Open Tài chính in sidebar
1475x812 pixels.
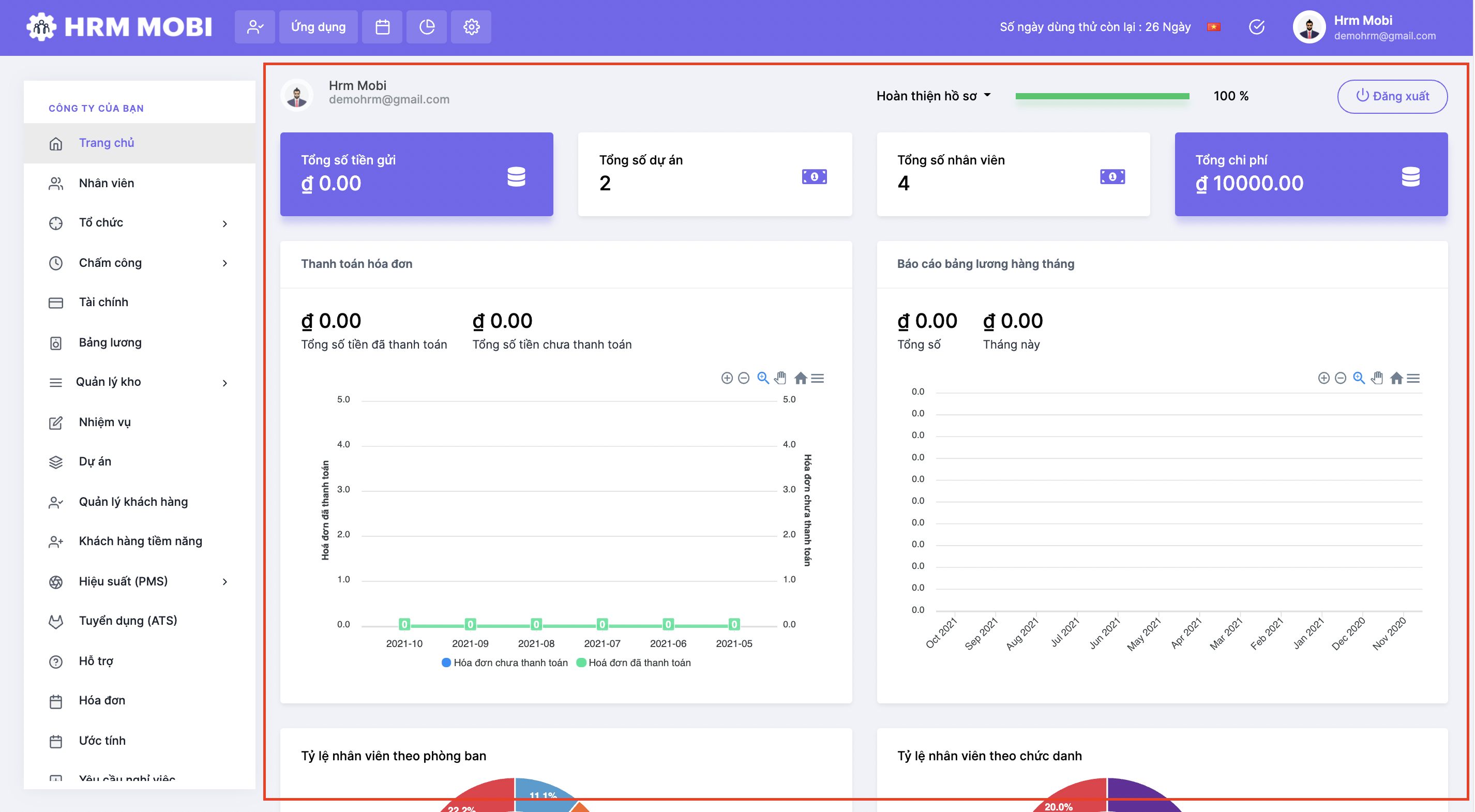139,302
